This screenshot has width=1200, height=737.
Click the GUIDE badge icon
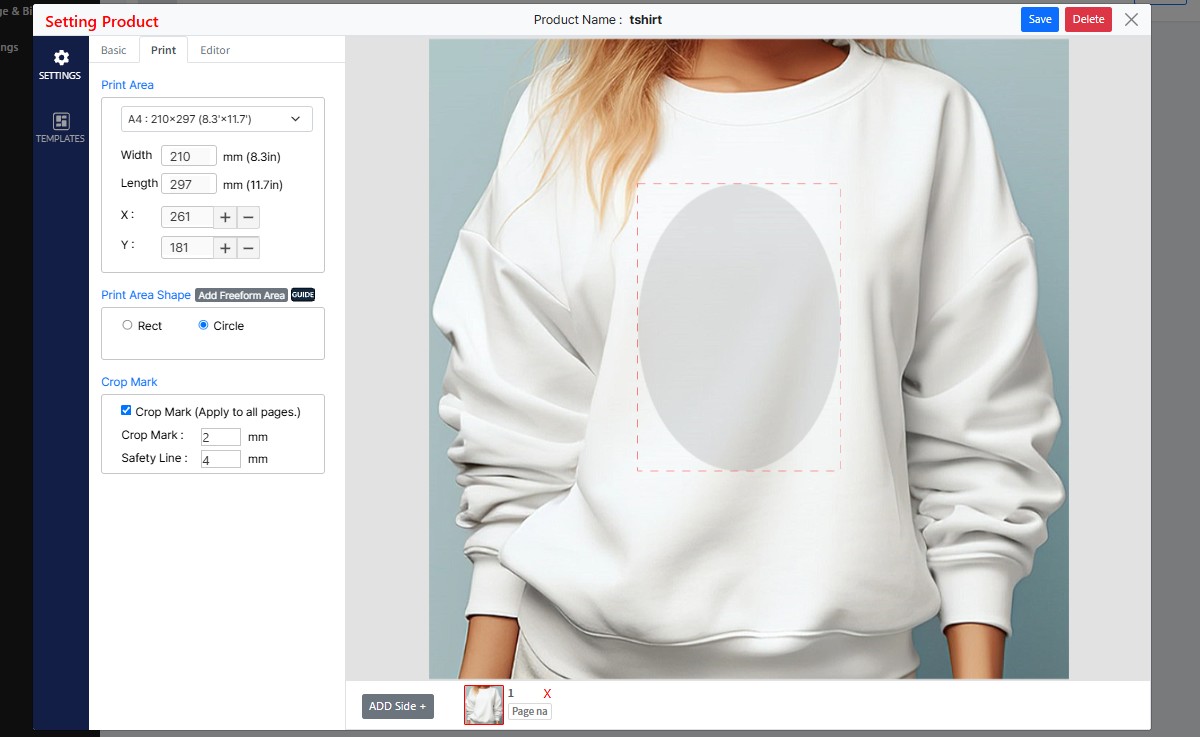click(303, 295)
